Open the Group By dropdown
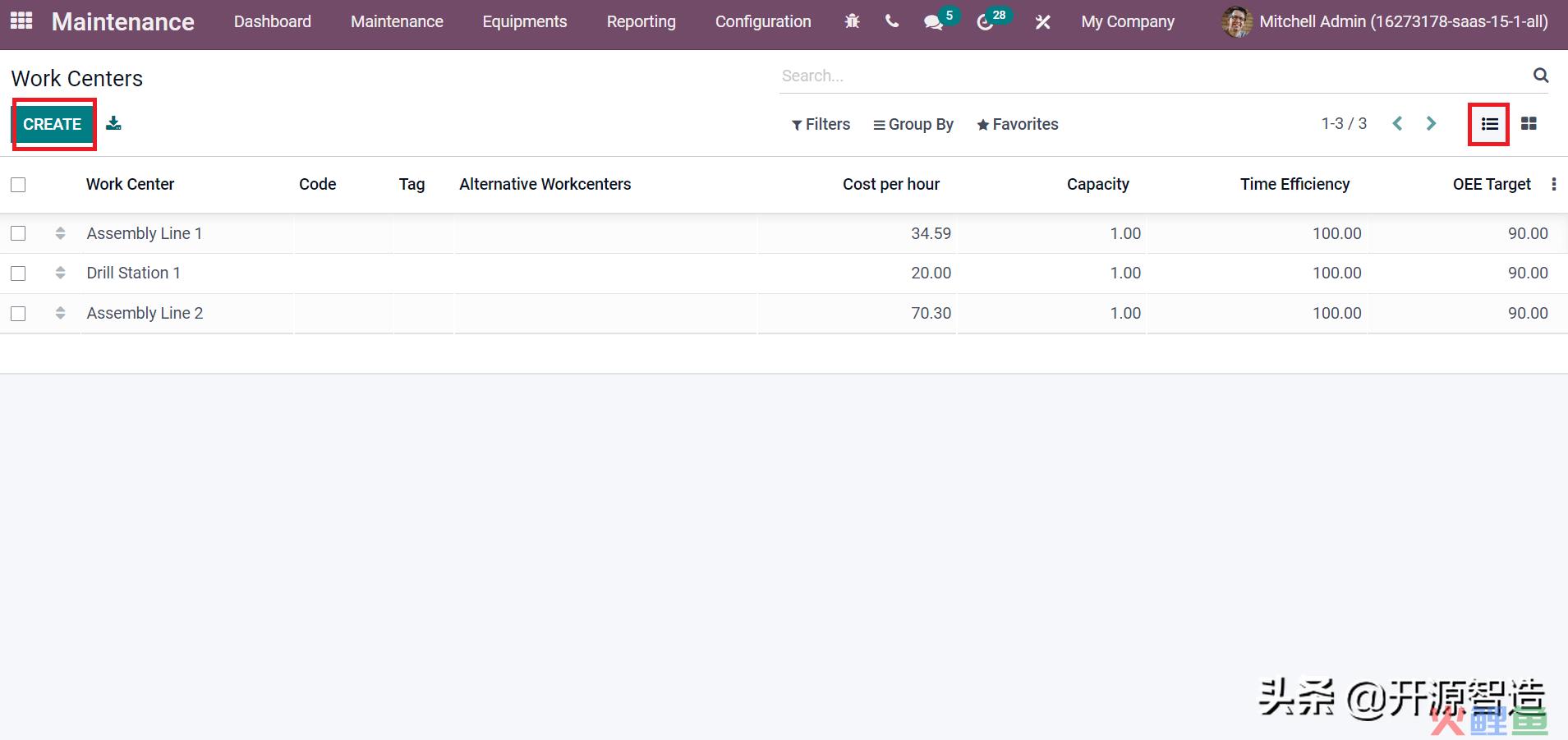The height and width of the screenshot is (740, 1568). [913, 124]
